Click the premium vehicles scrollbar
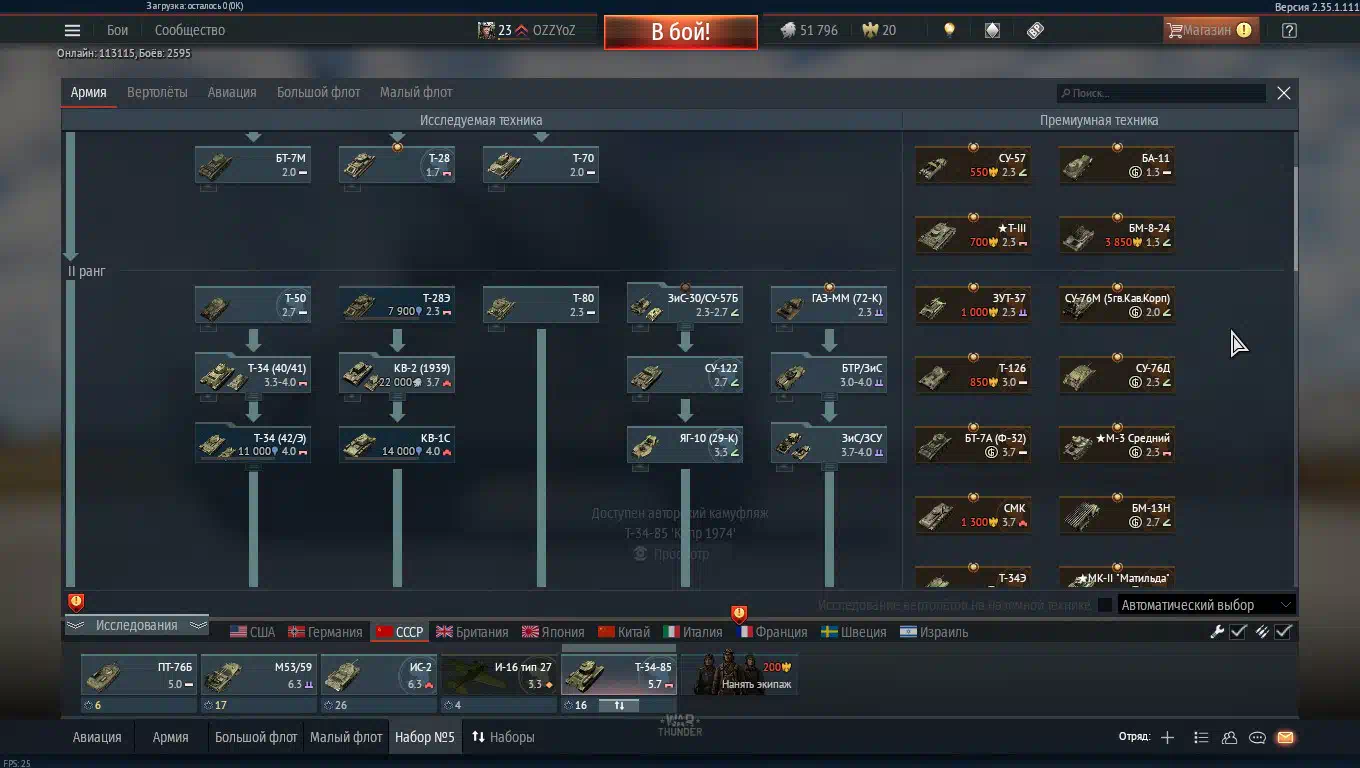 point(1294,220)
